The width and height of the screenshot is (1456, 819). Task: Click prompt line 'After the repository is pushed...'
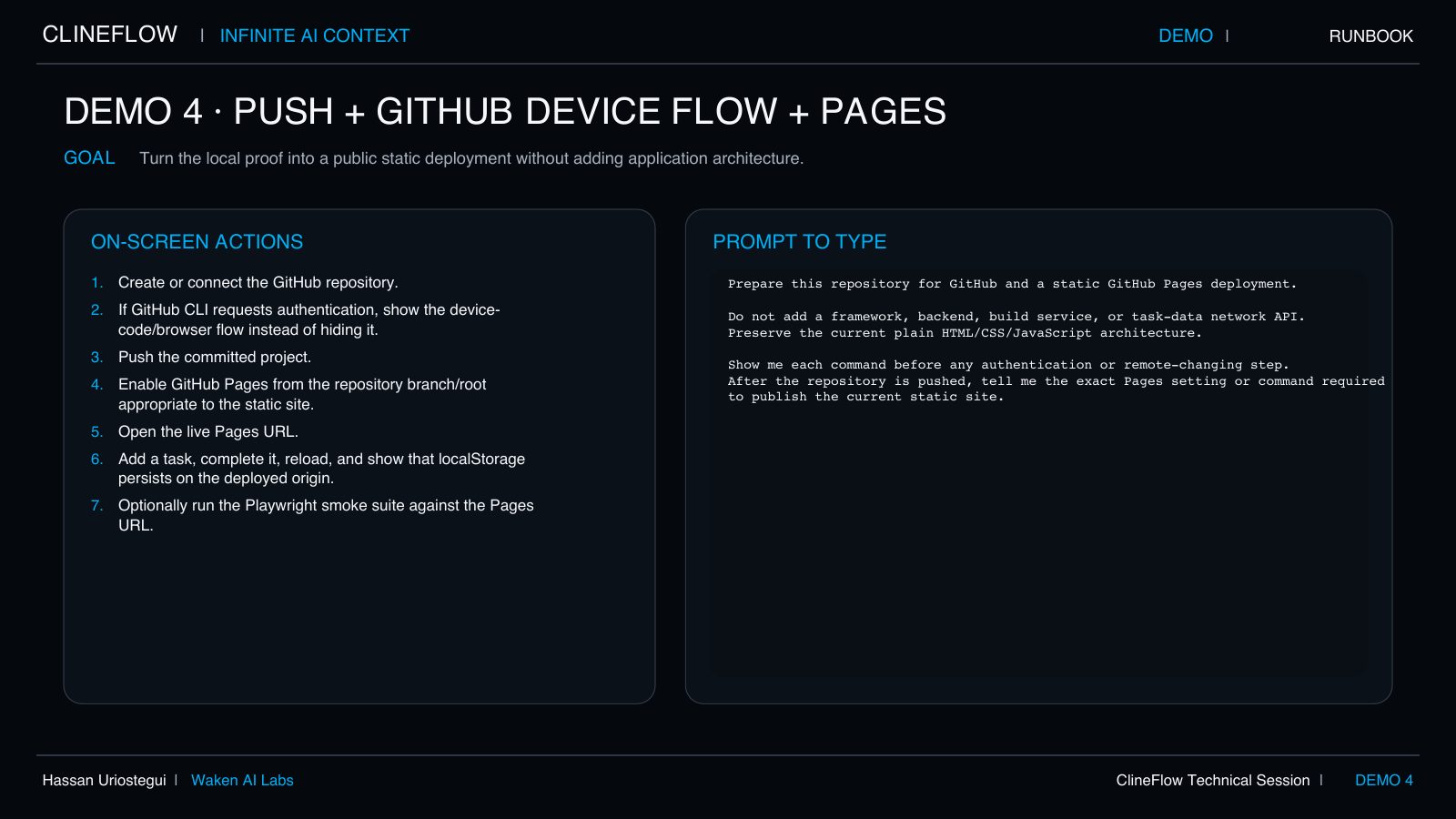point(1056,381)
